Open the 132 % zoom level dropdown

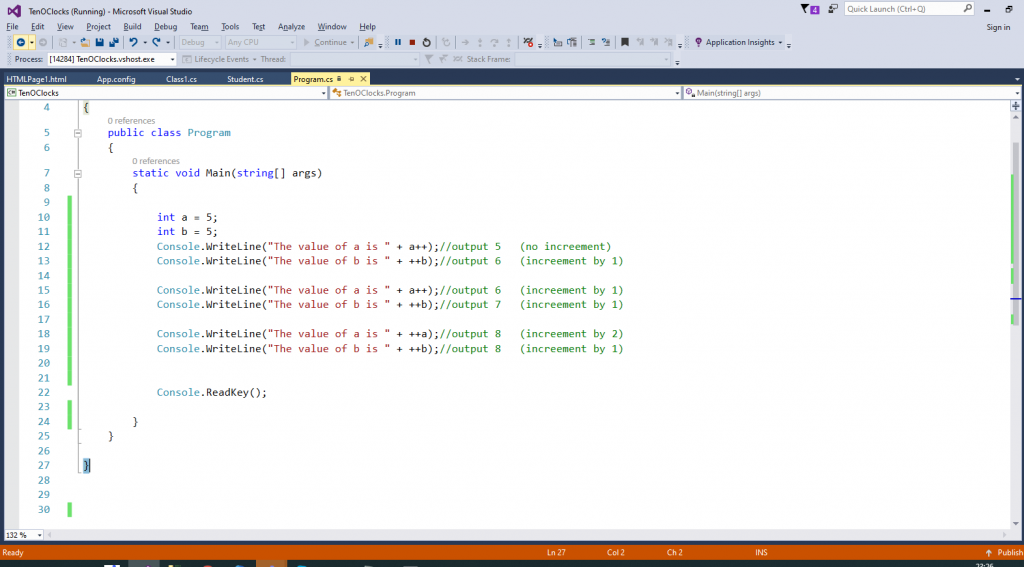[39, 535]
